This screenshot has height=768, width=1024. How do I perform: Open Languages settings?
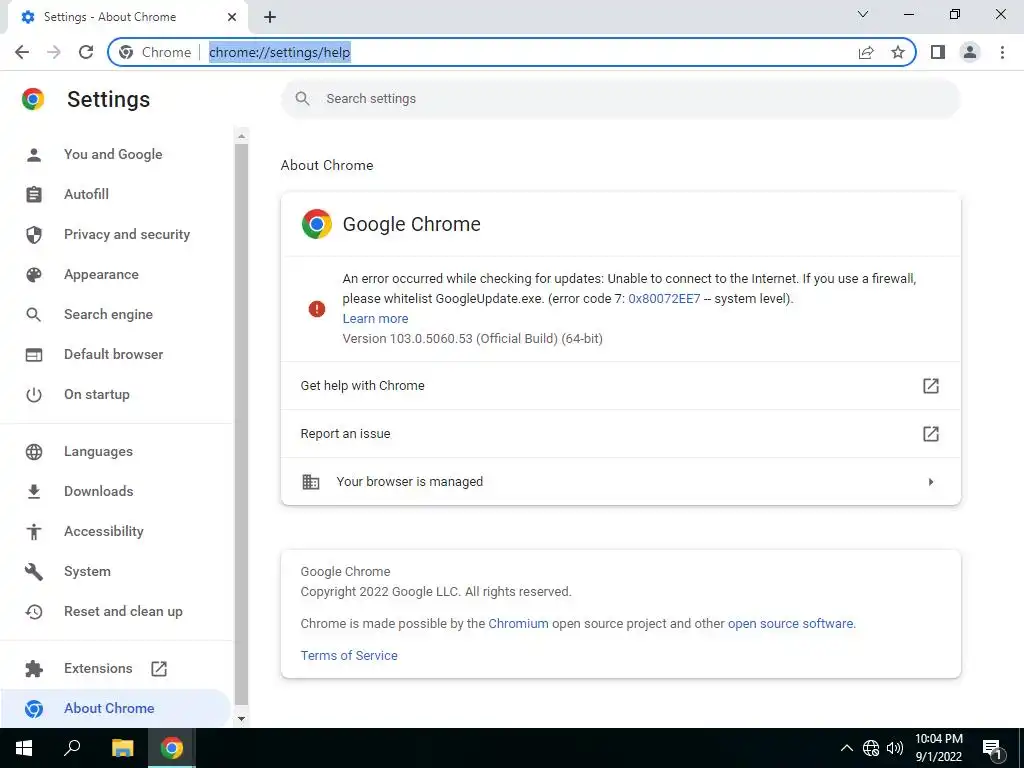[98, 451]
